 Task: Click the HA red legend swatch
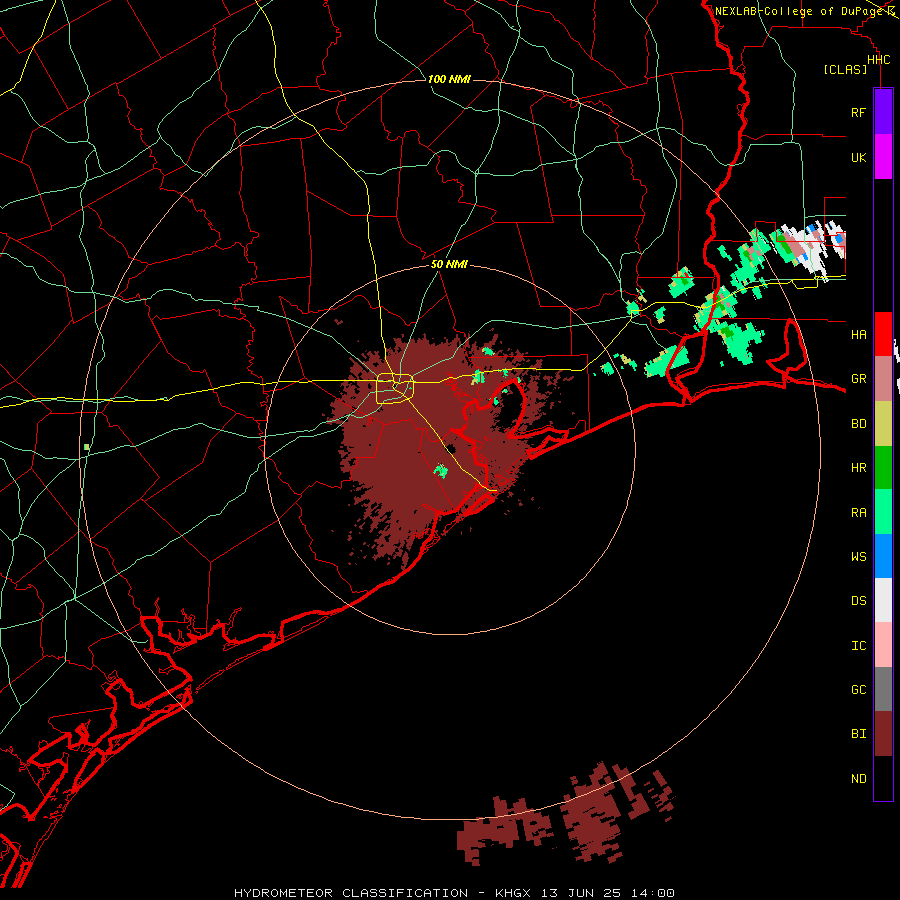(883, 334)
